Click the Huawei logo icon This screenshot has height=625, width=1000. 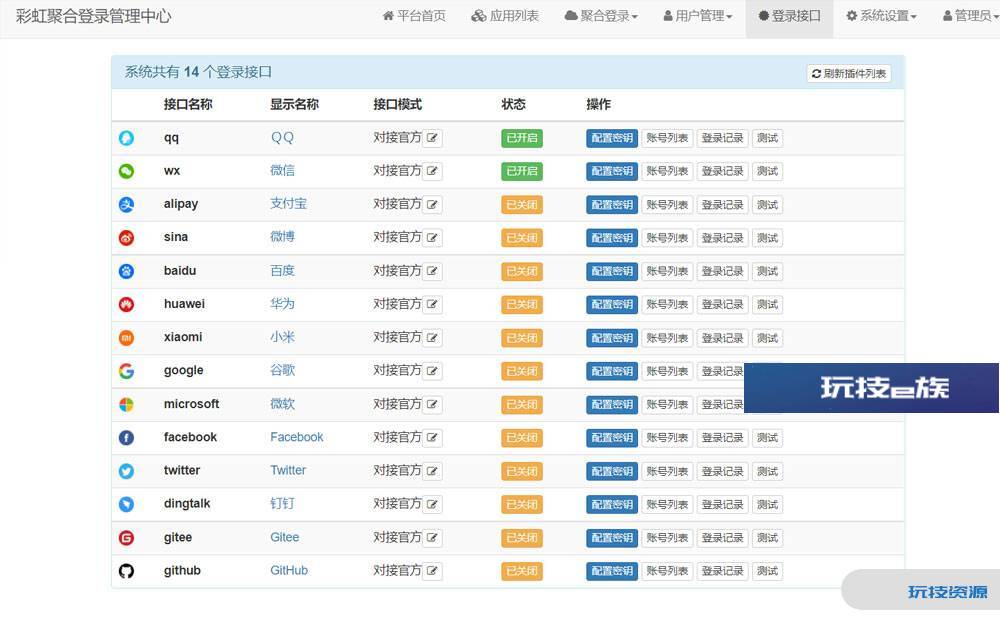pyautogui.click(x=126, y=304)
